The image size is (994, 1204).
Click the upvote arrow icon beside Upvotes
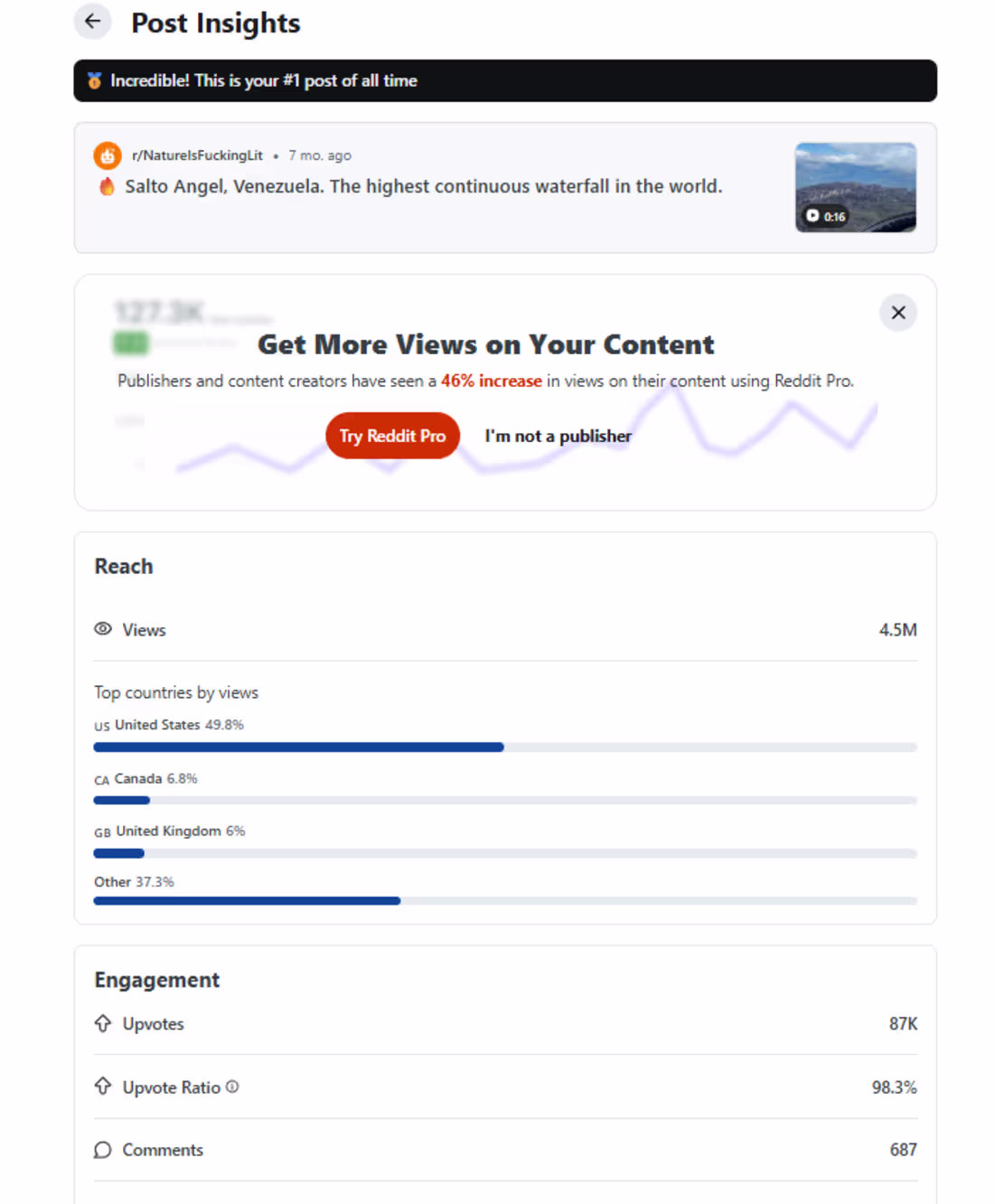[103, 1023]
